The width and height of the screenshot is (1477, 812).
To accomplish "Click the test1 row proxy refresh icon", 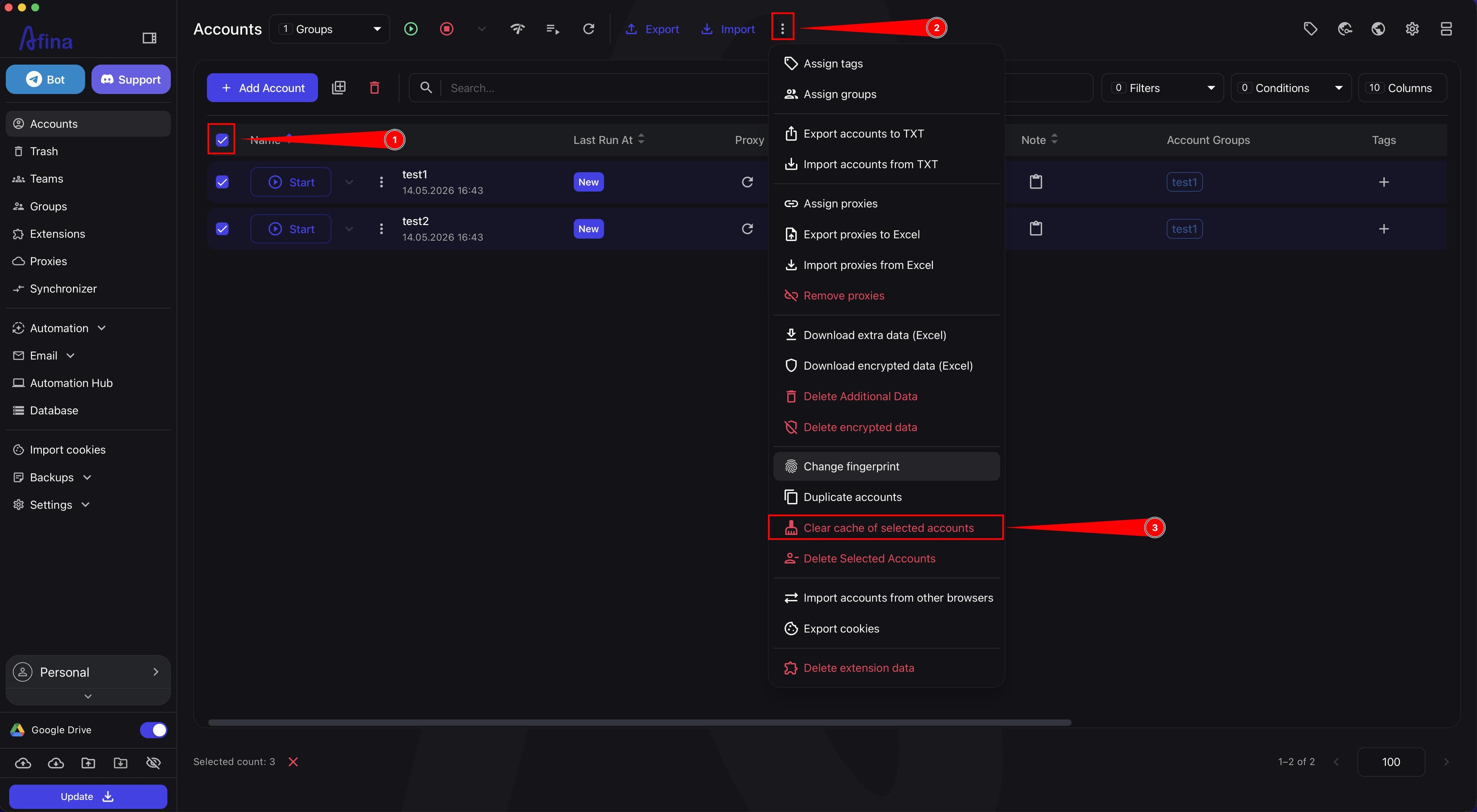I will click(747, 182).
